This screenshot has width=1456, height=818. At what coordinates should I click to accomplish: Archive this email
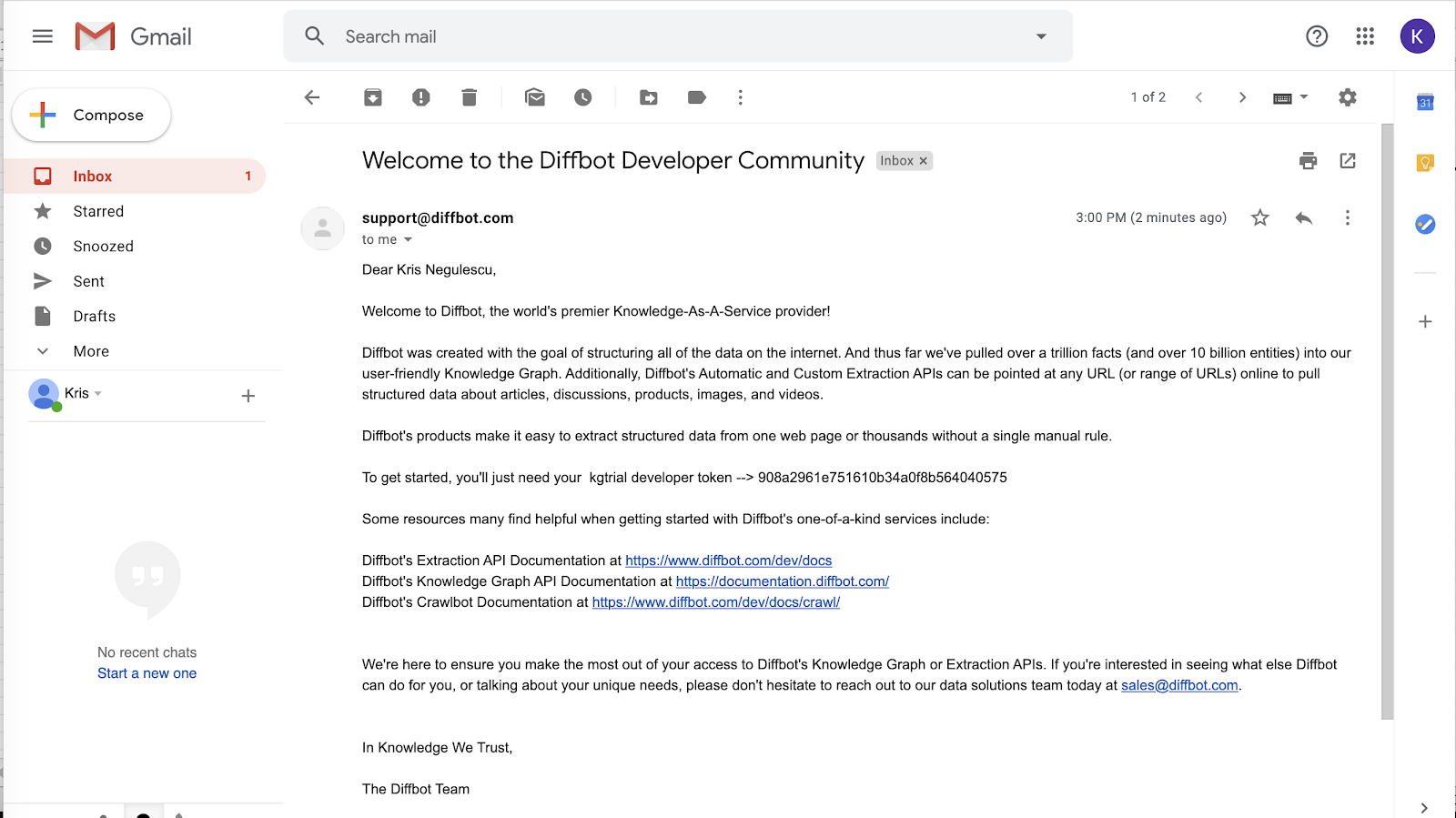click(x=373, y=97)
